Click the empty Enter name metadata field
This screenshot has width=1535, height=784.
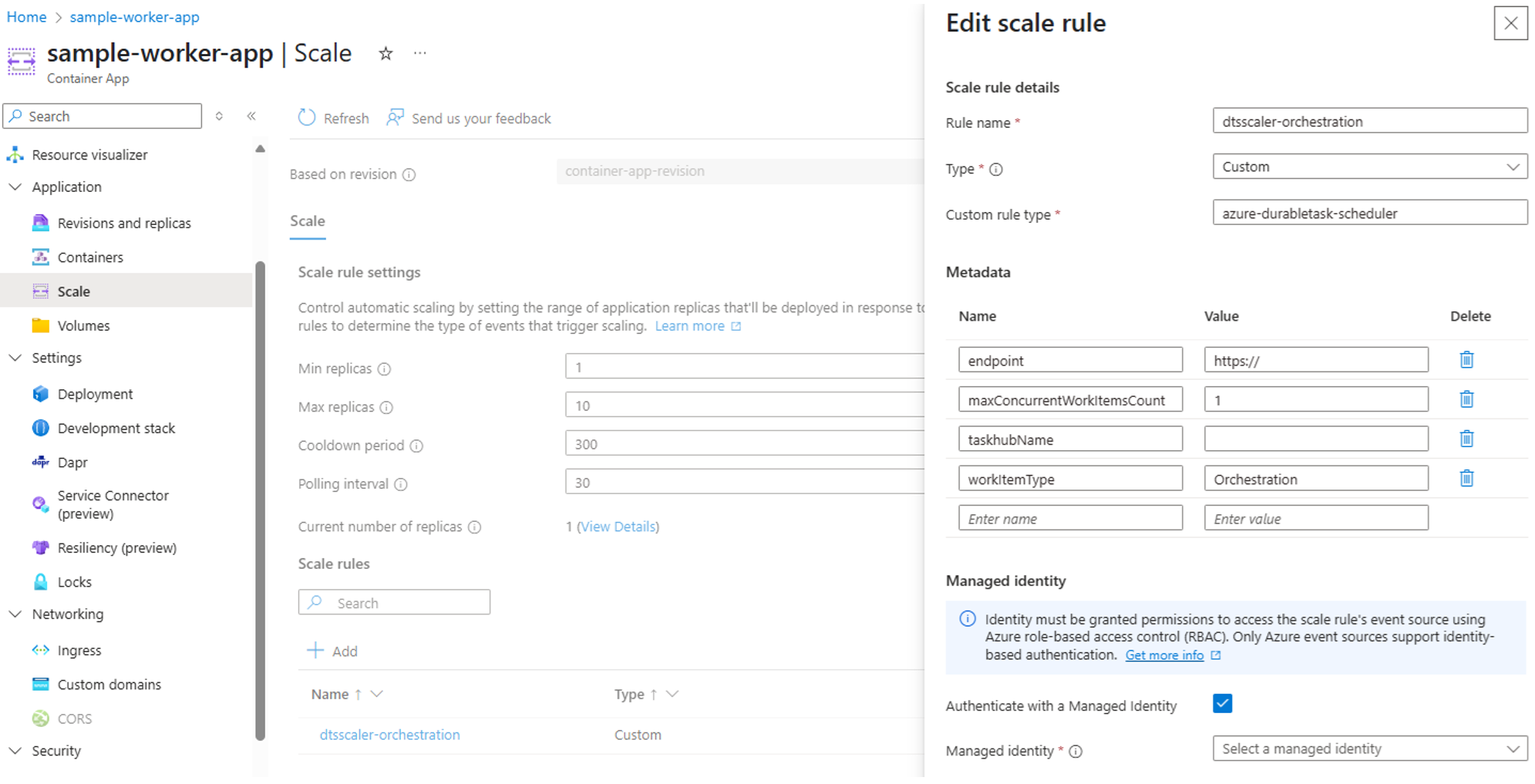pyautogui.click(x=1070, y=517)
